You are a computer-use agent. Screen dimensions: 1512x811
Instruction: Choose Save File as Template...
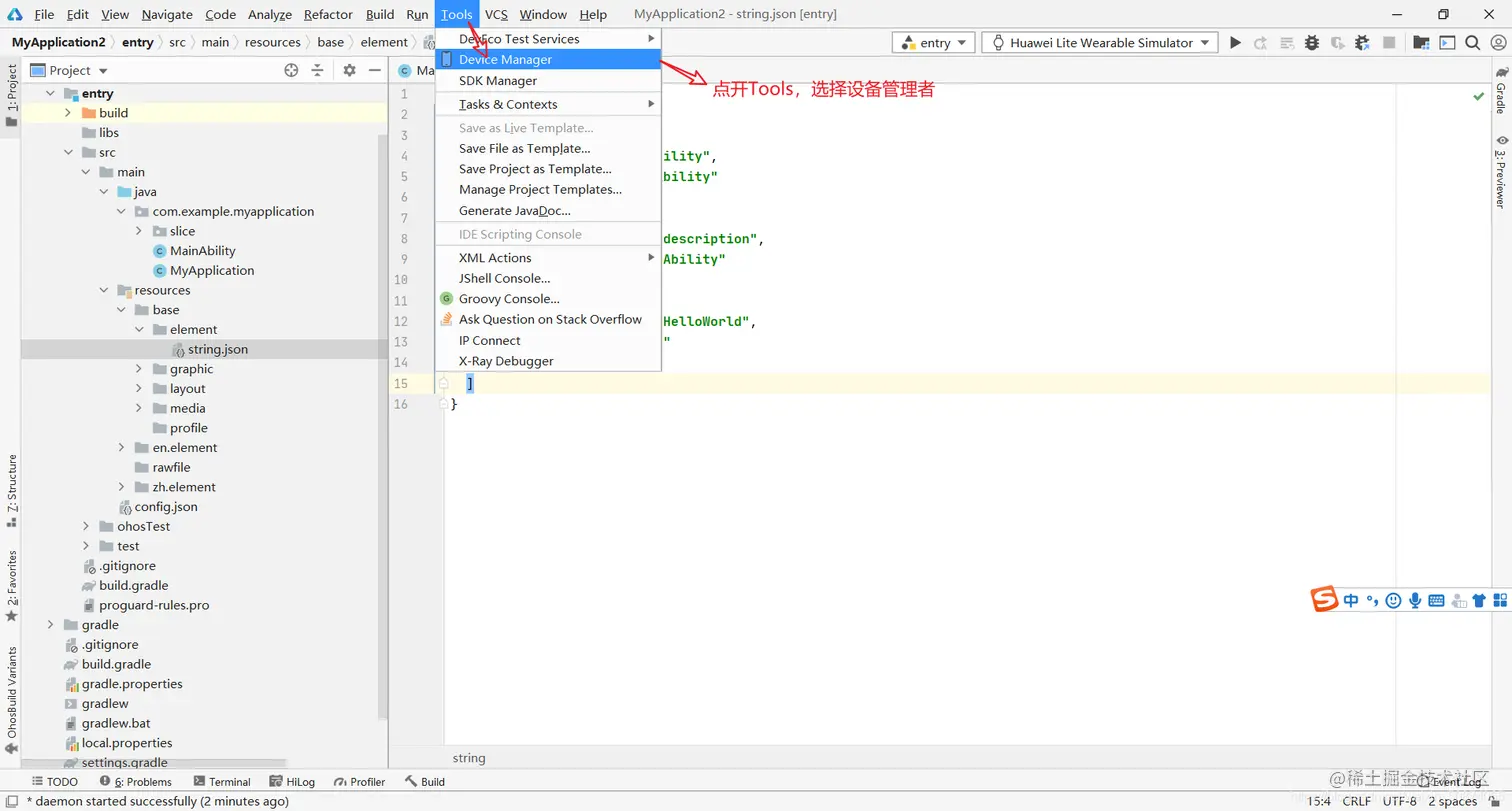point(548,148)
